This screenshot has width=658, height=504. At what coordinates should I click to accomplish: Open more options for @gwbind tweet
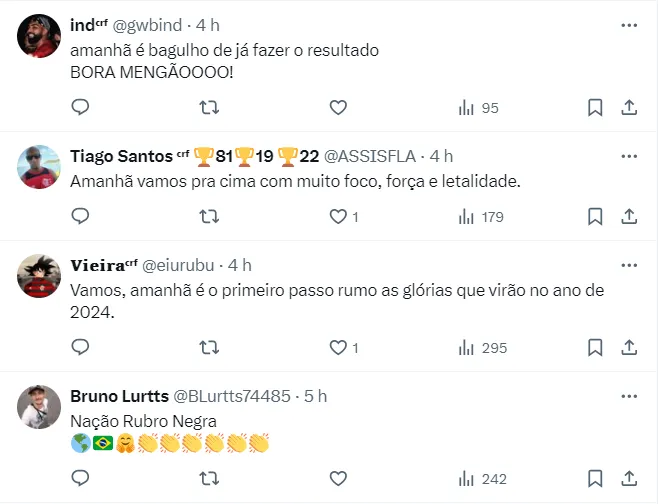click(629, 25)
